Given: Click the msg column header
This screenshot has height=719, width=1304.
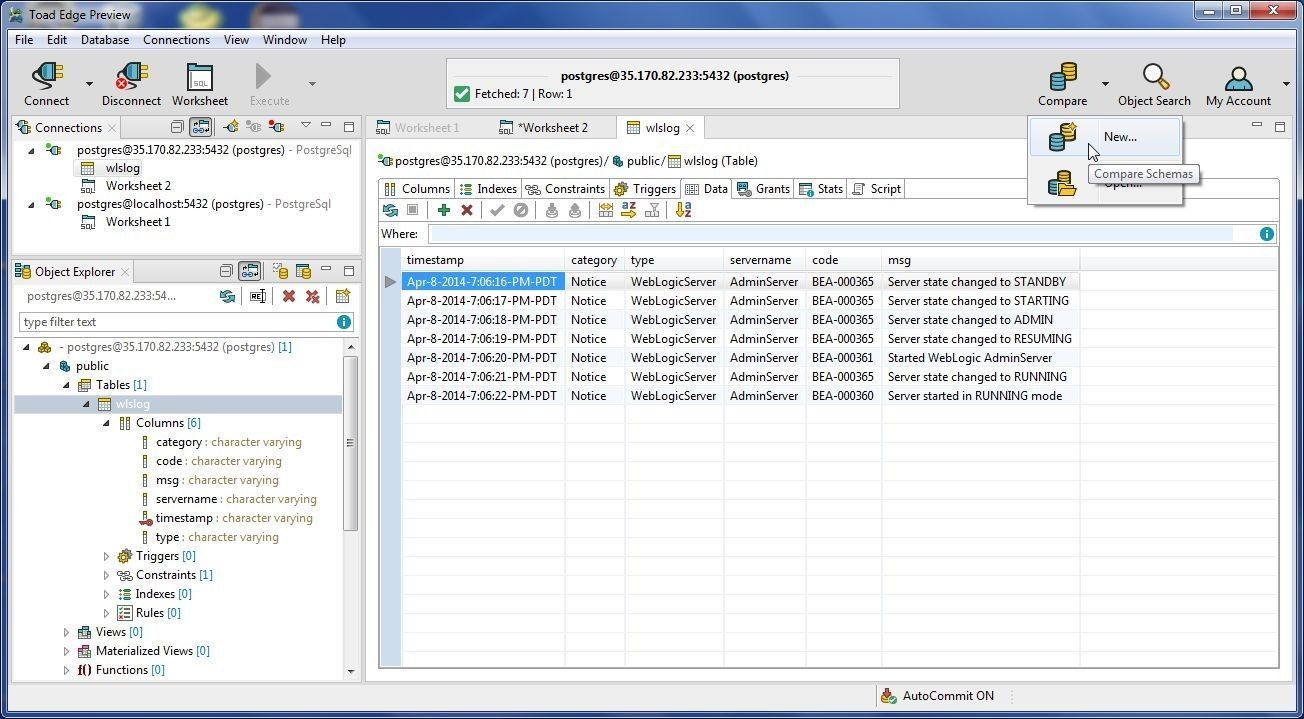Looking at the screenshot, I should pyautogui.click(x=980, y=260).
